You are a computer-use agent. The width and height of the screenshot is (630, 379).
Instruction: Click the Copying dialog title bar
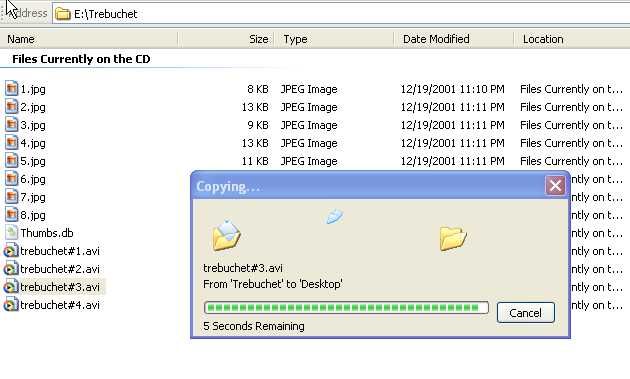[368, 186]
